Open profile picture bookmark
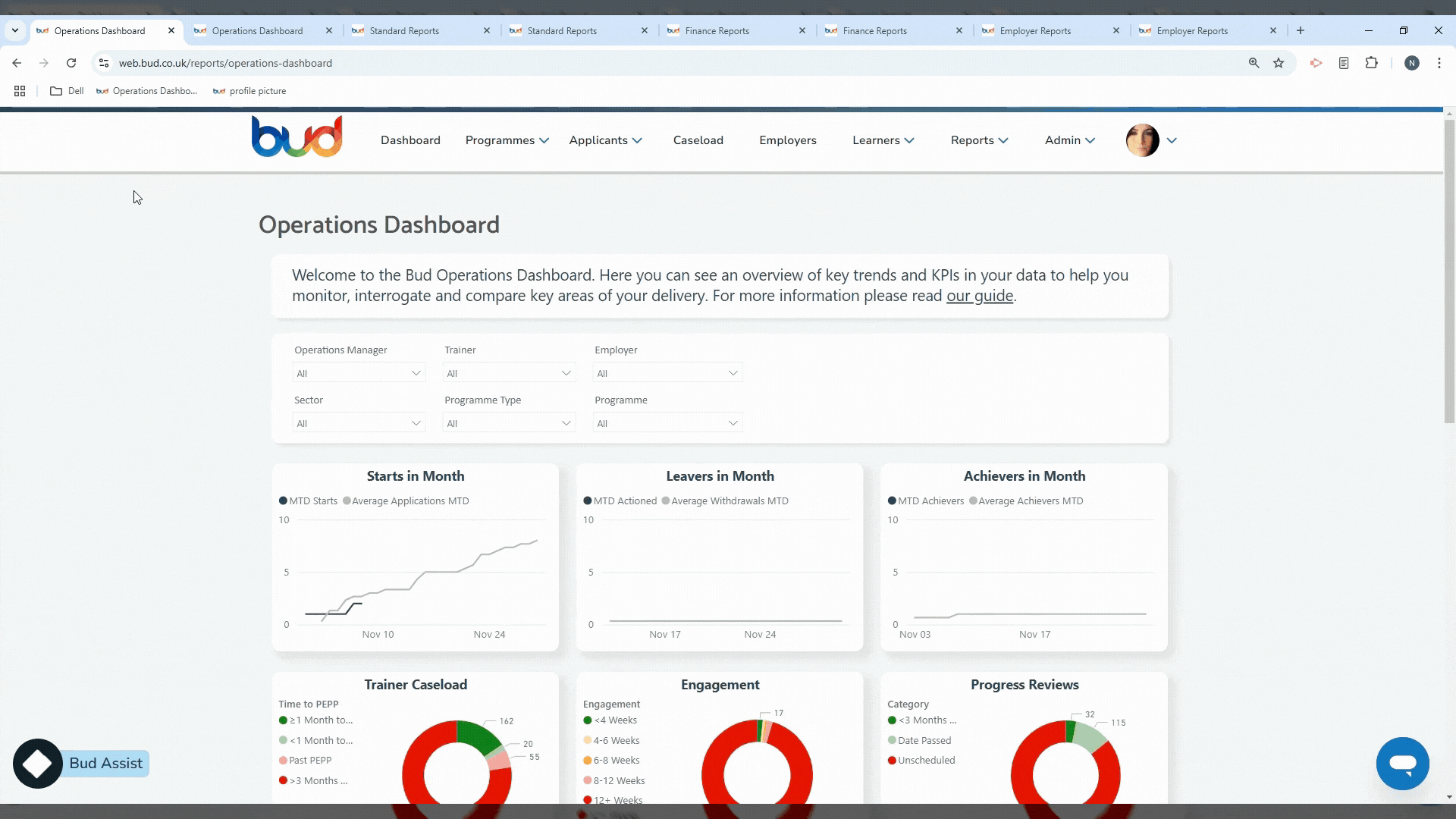Image resolution: width=1456 pixels, height=819 pixels. tap(249, 91)
